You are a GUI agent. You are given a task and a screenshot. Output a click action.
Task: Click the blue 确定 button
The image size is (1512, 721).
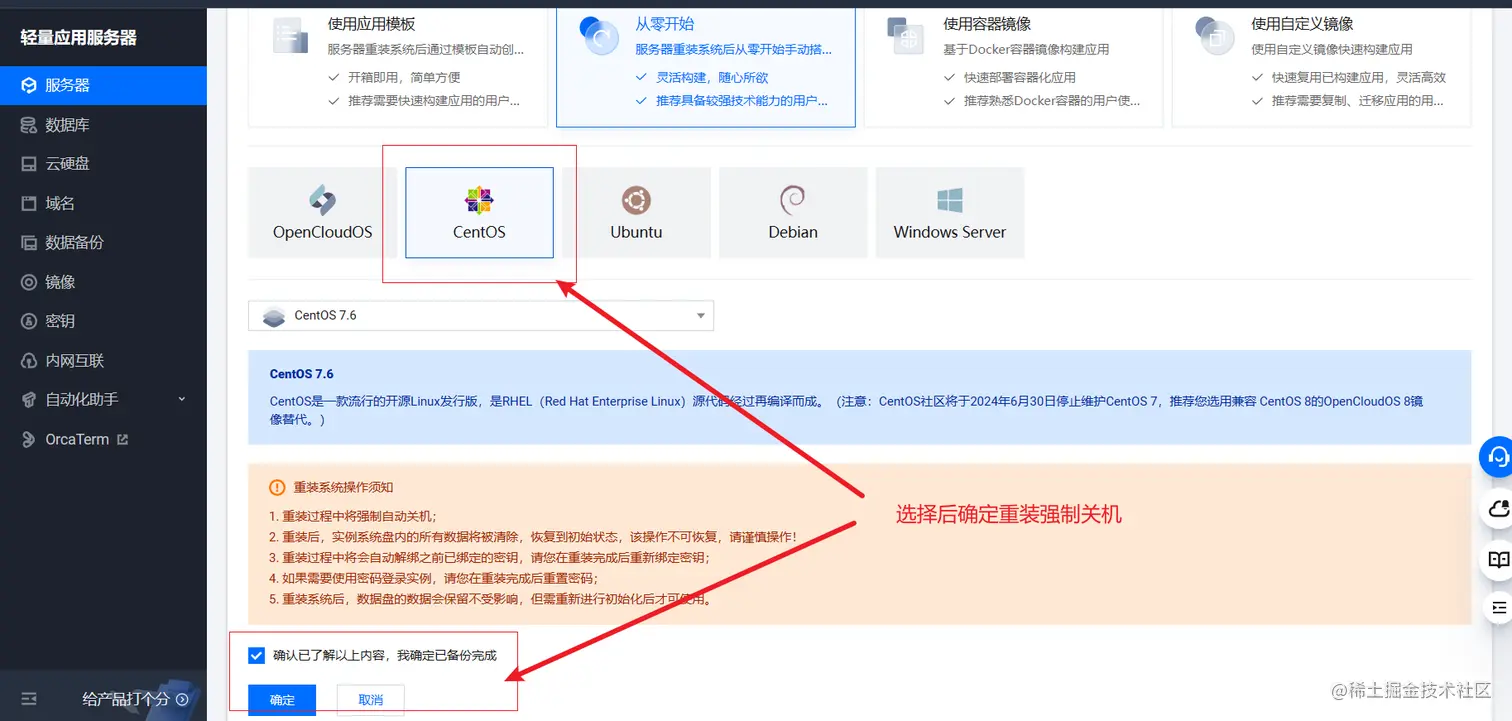tap(282, 700)
